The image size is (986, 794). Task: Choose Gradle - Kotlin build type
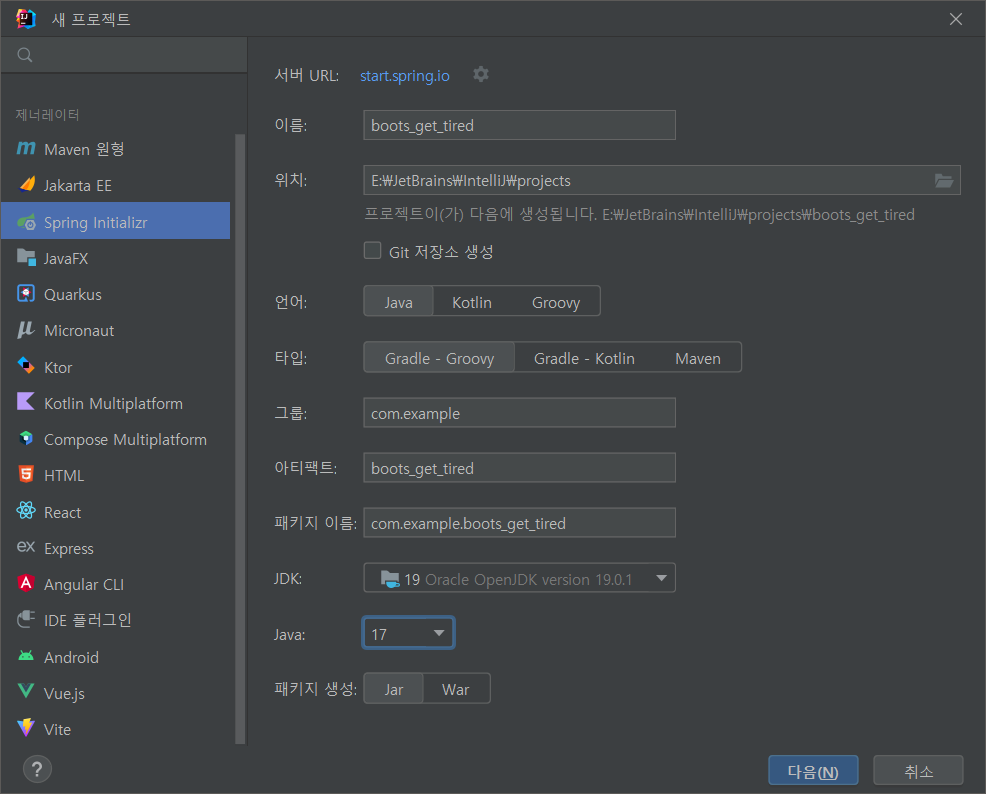[x=584, y=358]
